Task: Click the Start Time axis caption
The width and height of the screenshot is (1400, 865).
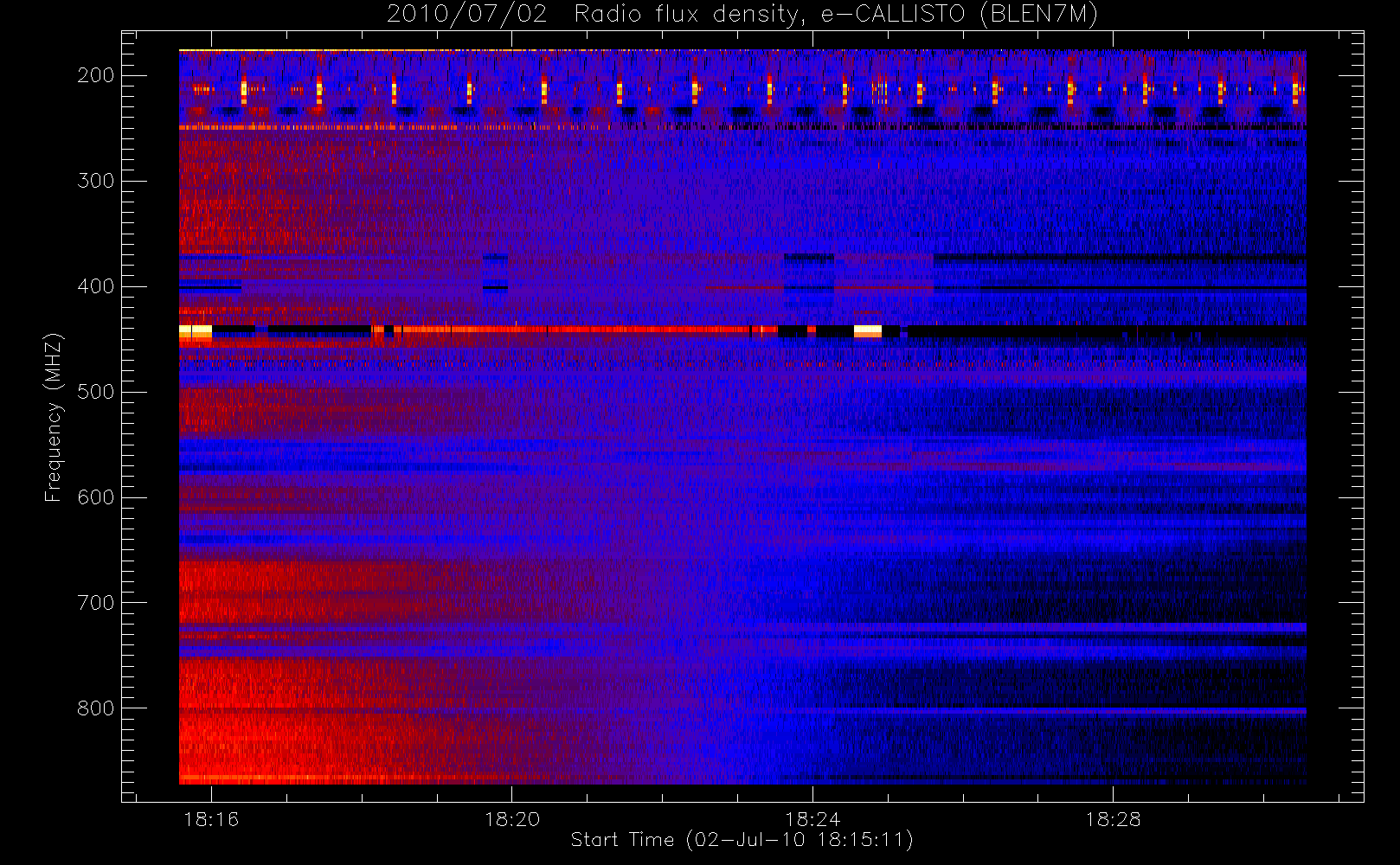Action: pos(742,840)
